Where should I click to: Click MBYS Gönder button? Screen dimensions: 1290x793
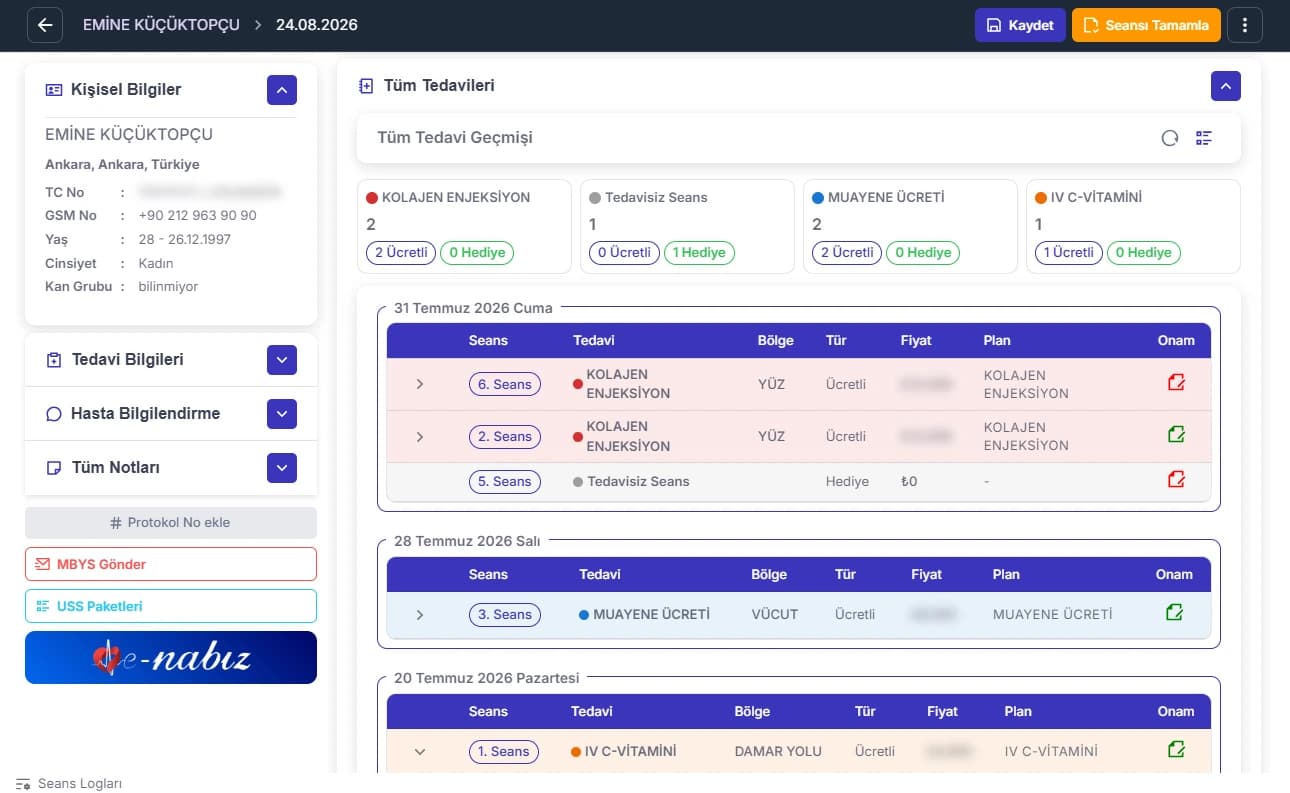171,564
